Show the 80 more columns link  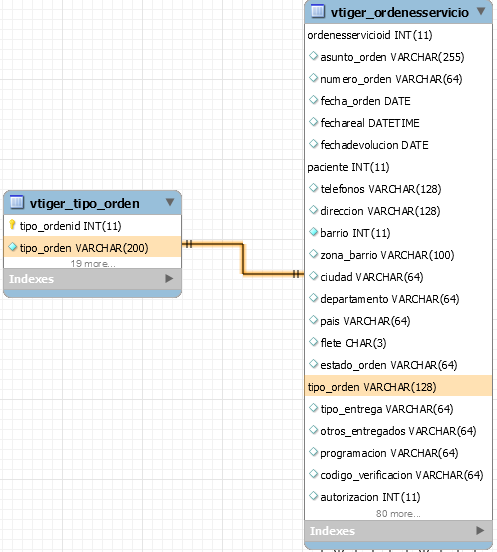click(398, 514)
